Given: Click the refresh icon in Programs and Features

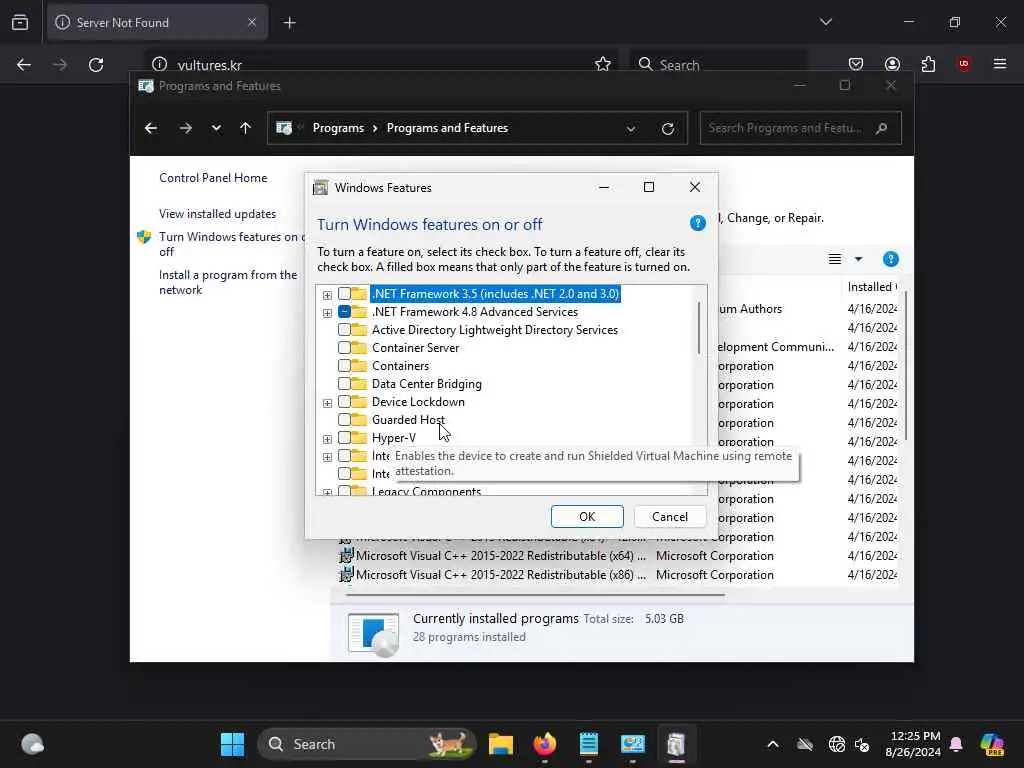Looking at the screenshot, I should coord(667,129).
